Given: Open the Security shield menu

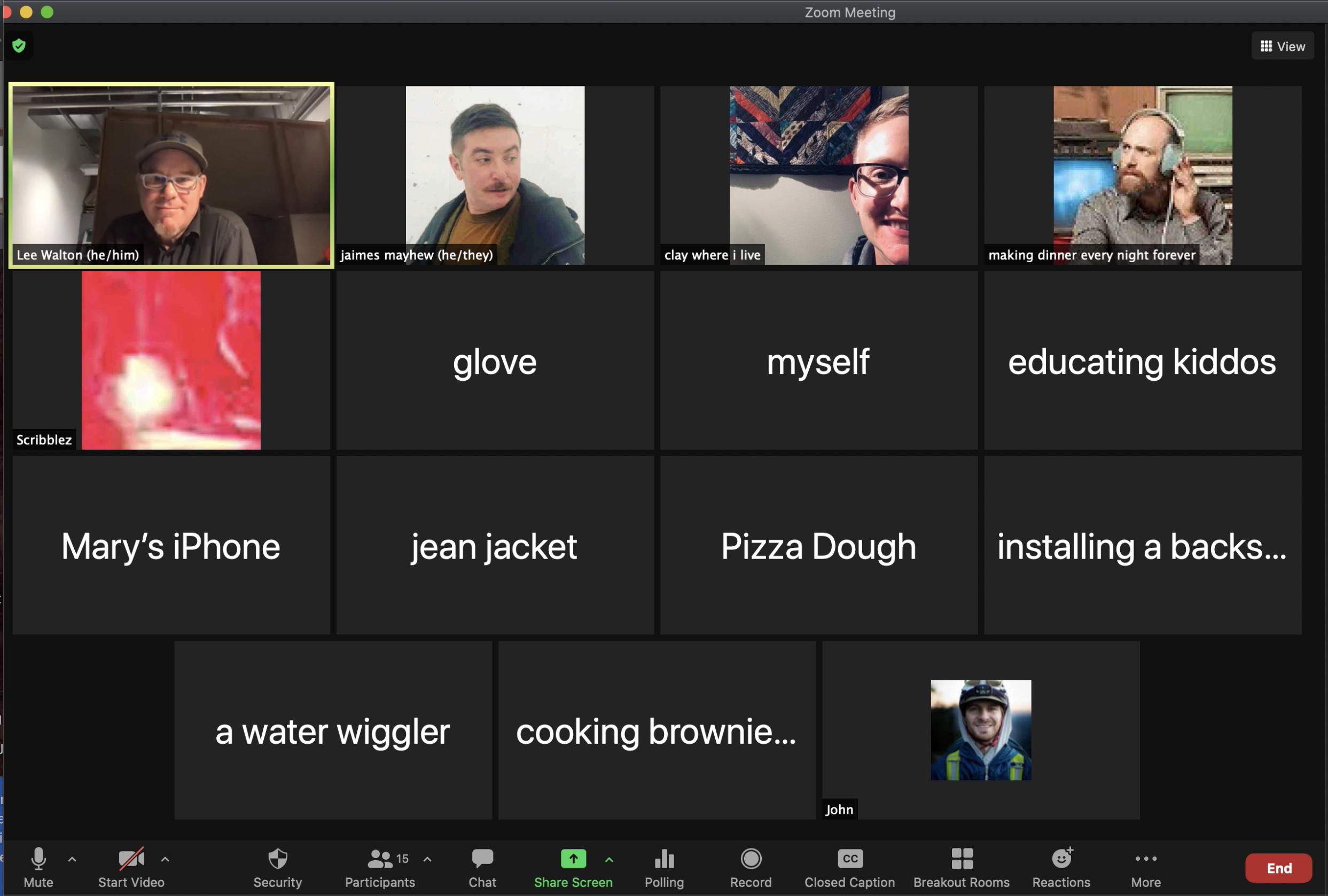Looking at the screenshot, I should (277, 867).
